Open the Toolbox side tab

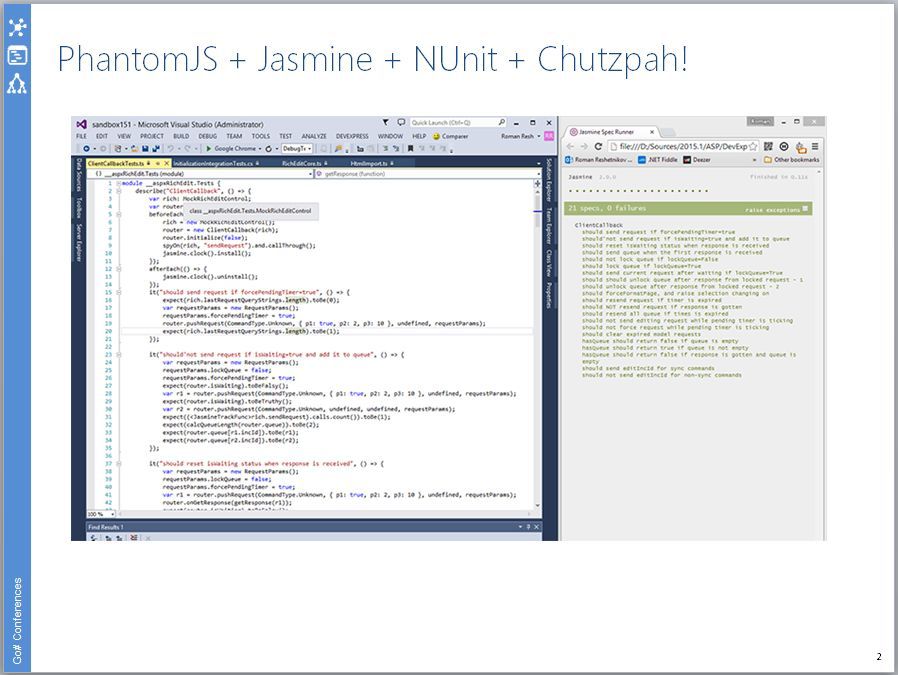[x=78, y=207]
